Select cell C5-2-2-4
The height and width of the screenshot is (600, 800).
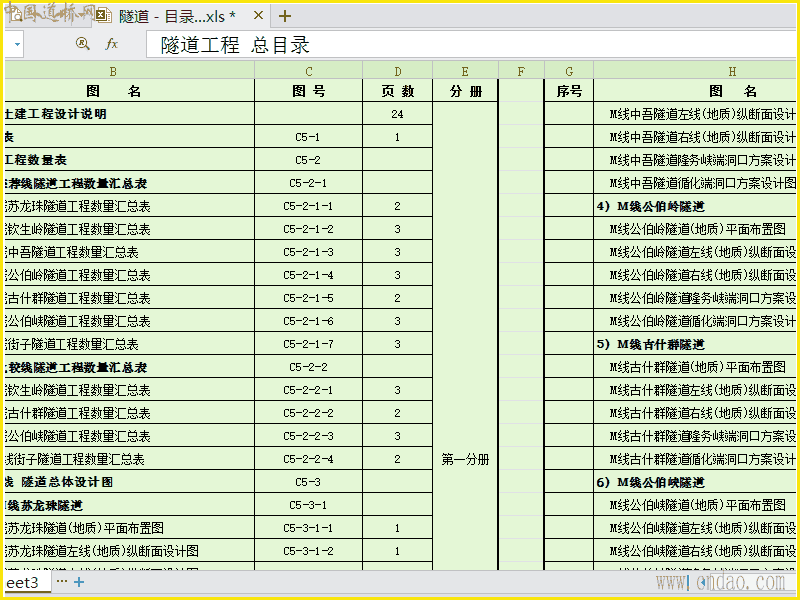coord(308,459)
